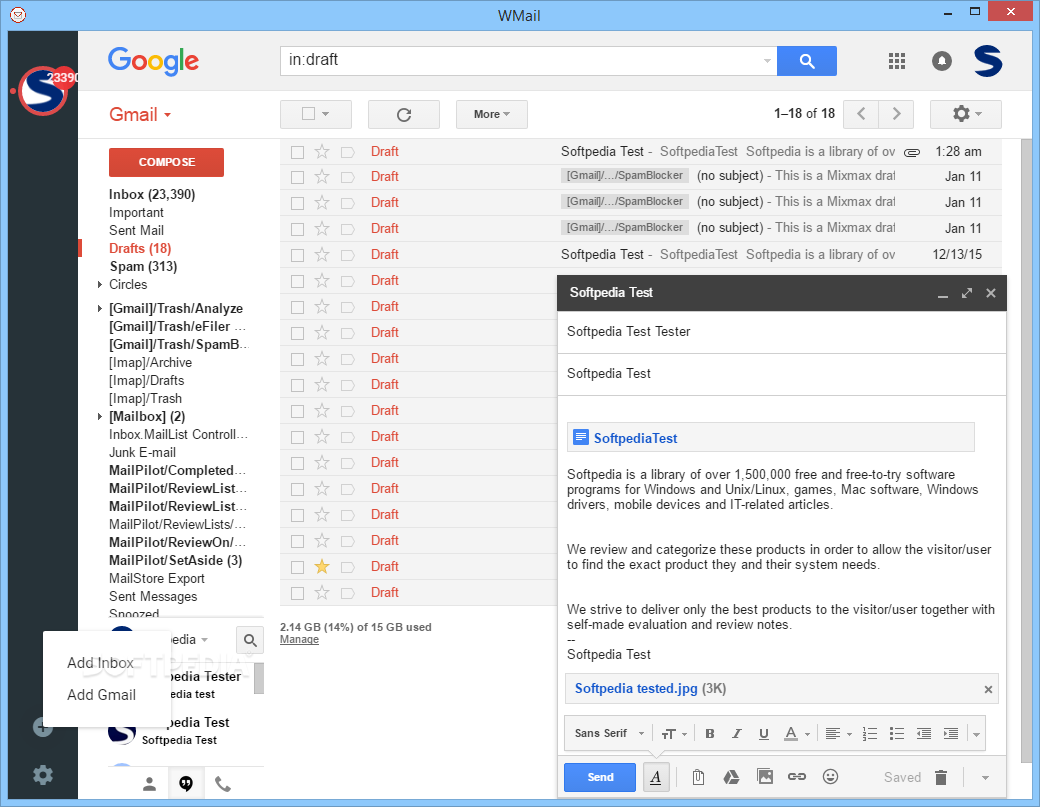1040x807 pixels.
Task: Search Hangouts contacts magnifier icon
Action: coord(250,640)
